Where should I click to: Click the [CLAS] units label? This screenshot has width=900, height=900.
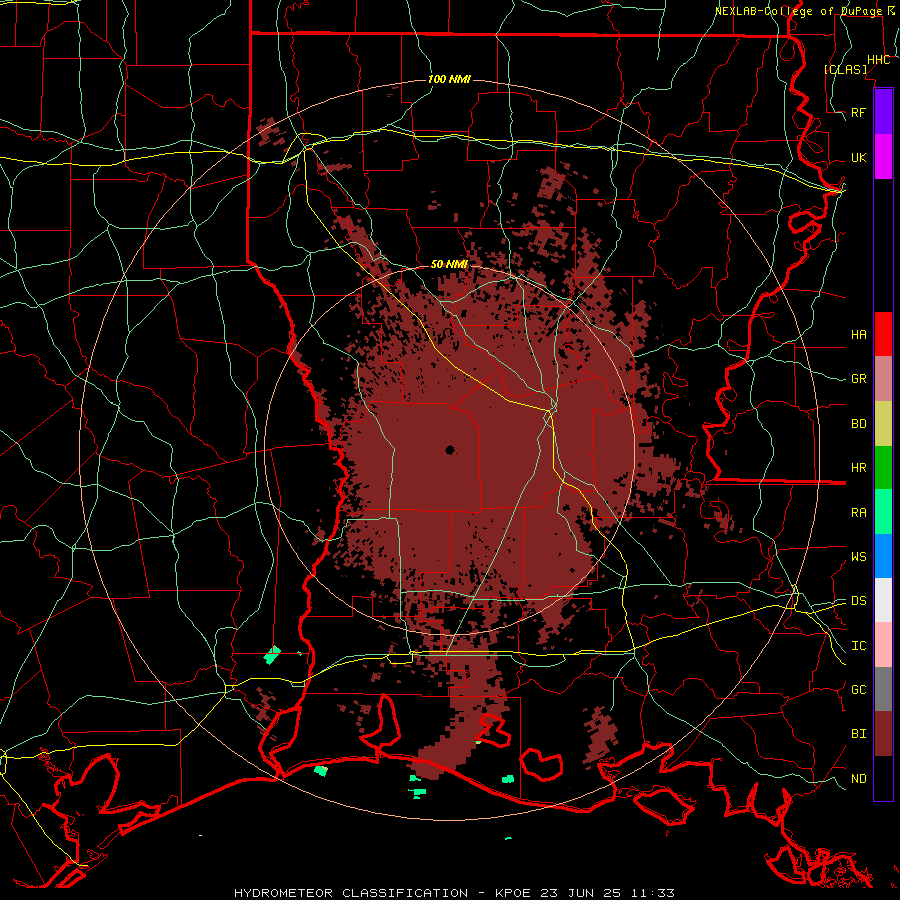pyautogui.click(x=846, y=69)
